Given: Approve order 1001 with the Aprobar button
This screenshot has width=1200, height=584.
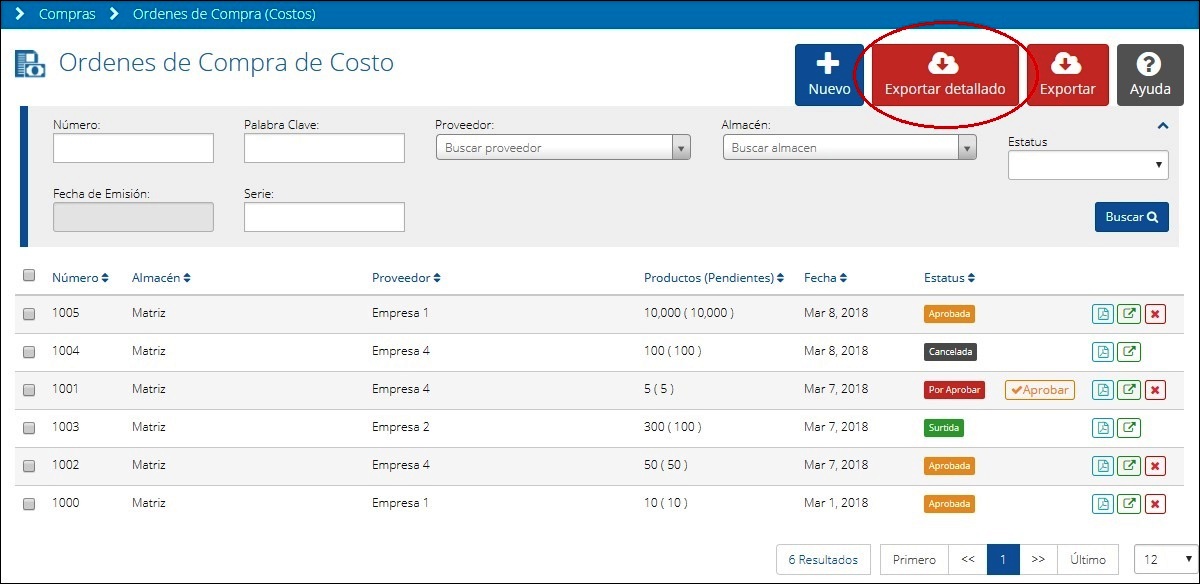Looking at the screenshot, I should pyautogui.click(x=1040, y=390).
